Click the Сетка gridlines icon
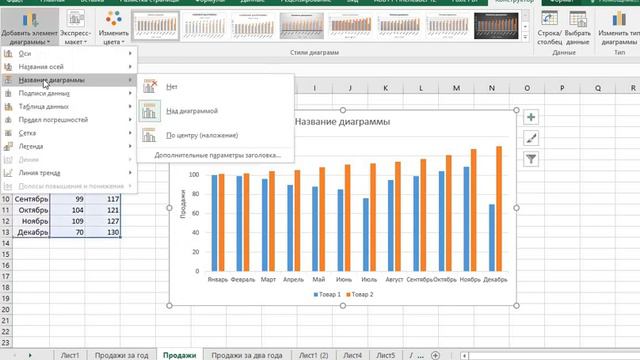640x360 pixels. [x=8, y=133]
